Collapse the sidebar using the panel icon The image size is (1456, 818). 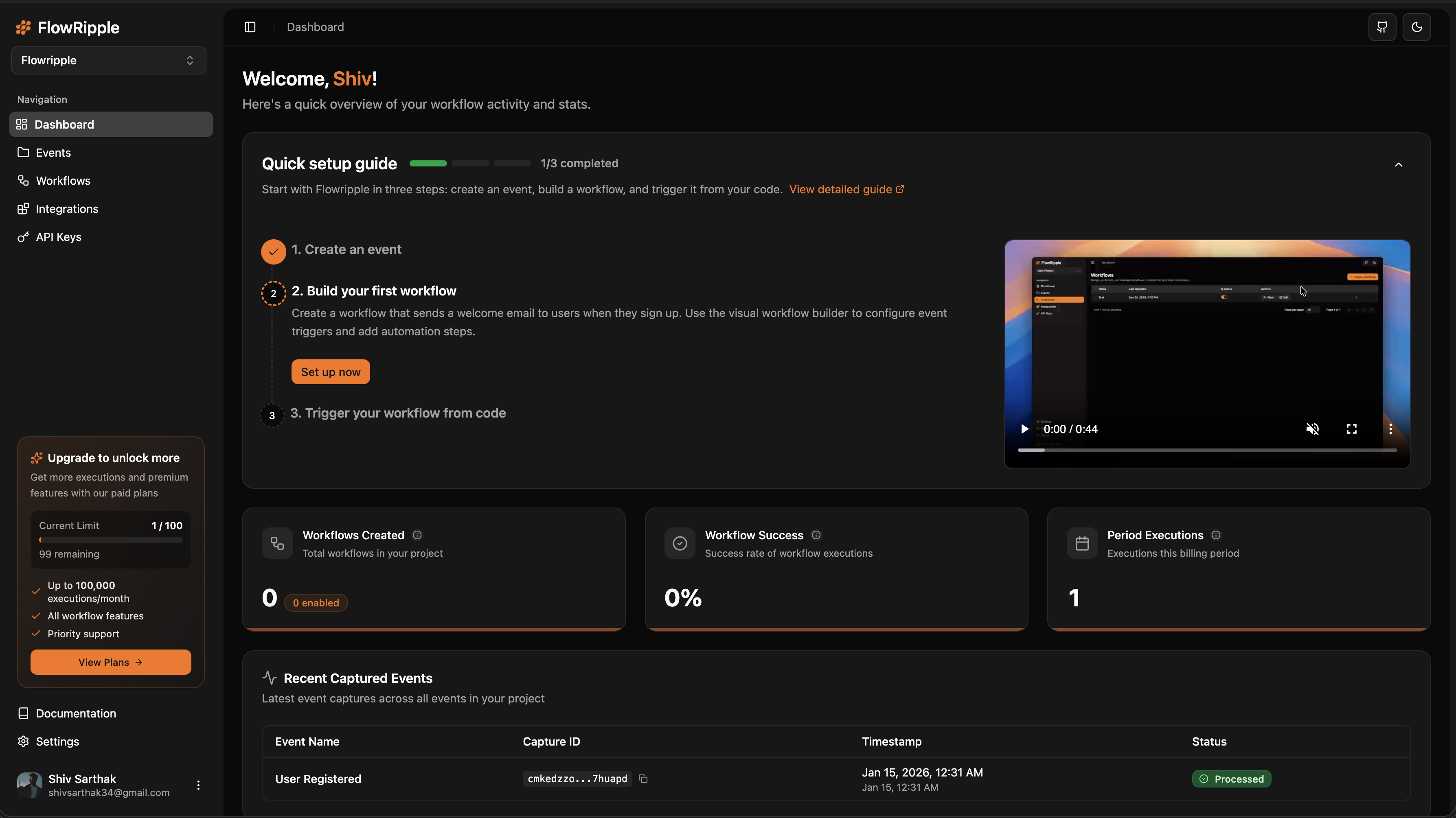249,26
